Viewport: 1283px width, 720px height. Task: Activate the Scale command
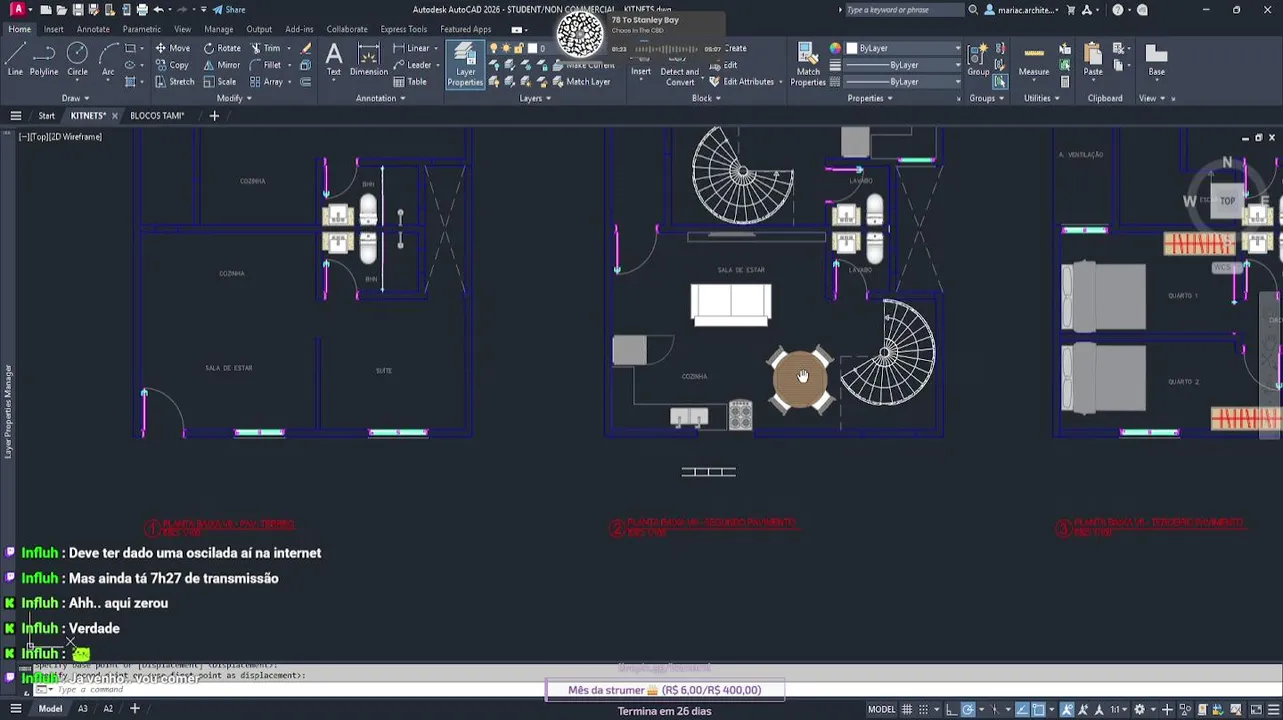point(220,82)
